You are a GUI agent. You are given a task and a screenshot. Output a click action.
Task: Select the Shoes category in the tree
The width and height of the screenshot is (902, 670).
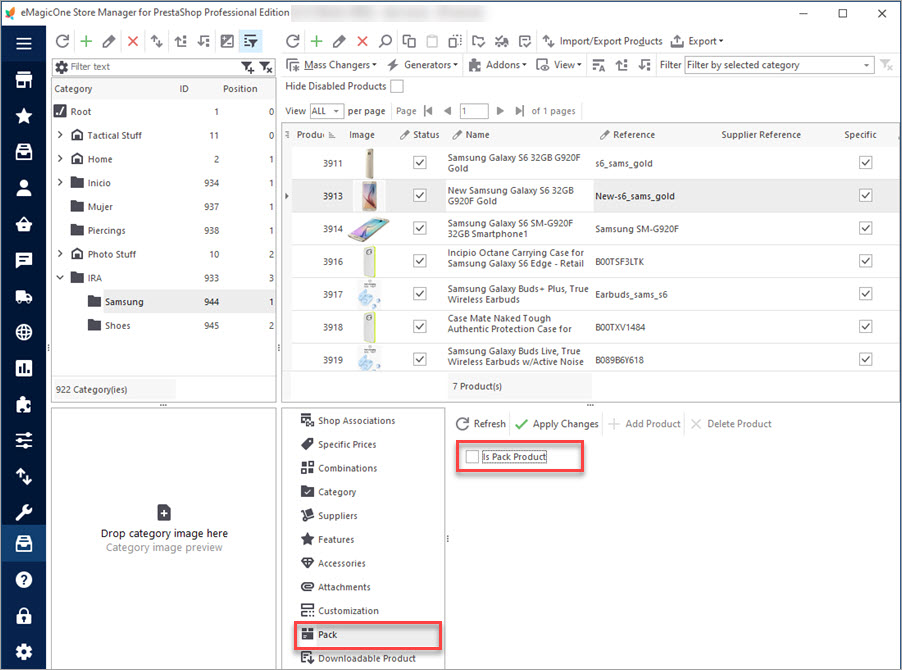pos(117,326)
